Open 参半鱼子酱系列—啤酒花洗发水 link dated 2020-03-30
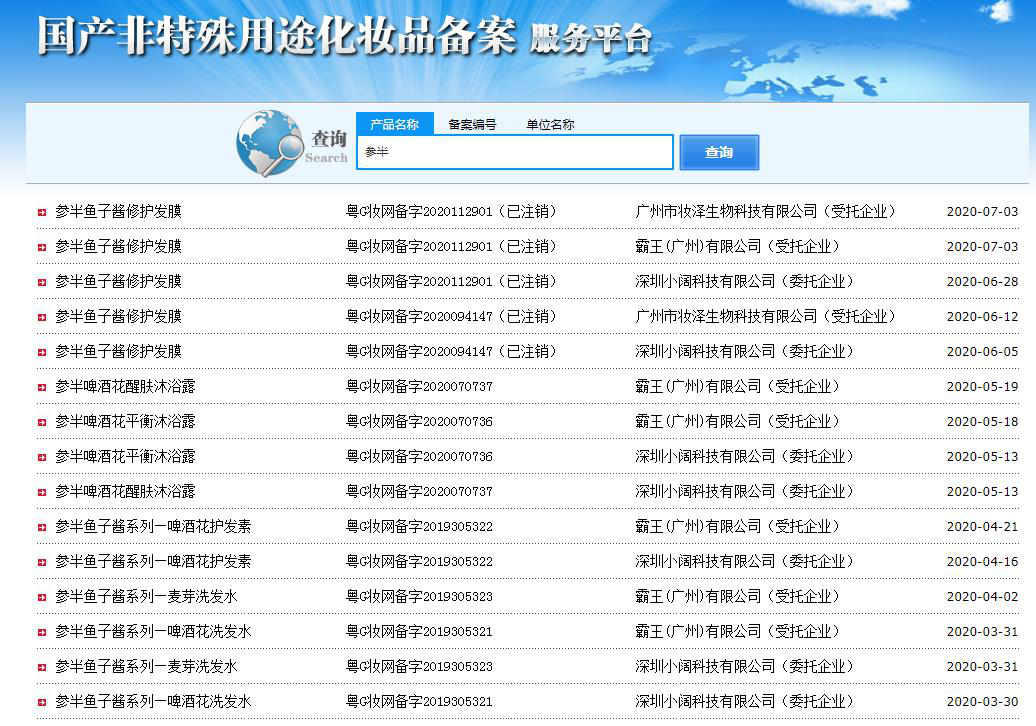The width and height of the screenshot is (1036, 726). point(153,702)
